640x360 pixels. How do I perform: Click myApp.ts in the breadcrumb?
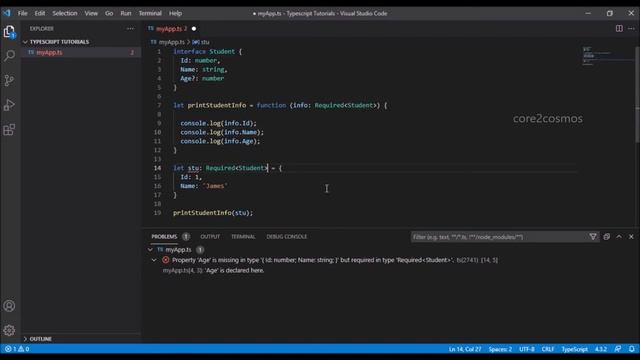[172, 42]
